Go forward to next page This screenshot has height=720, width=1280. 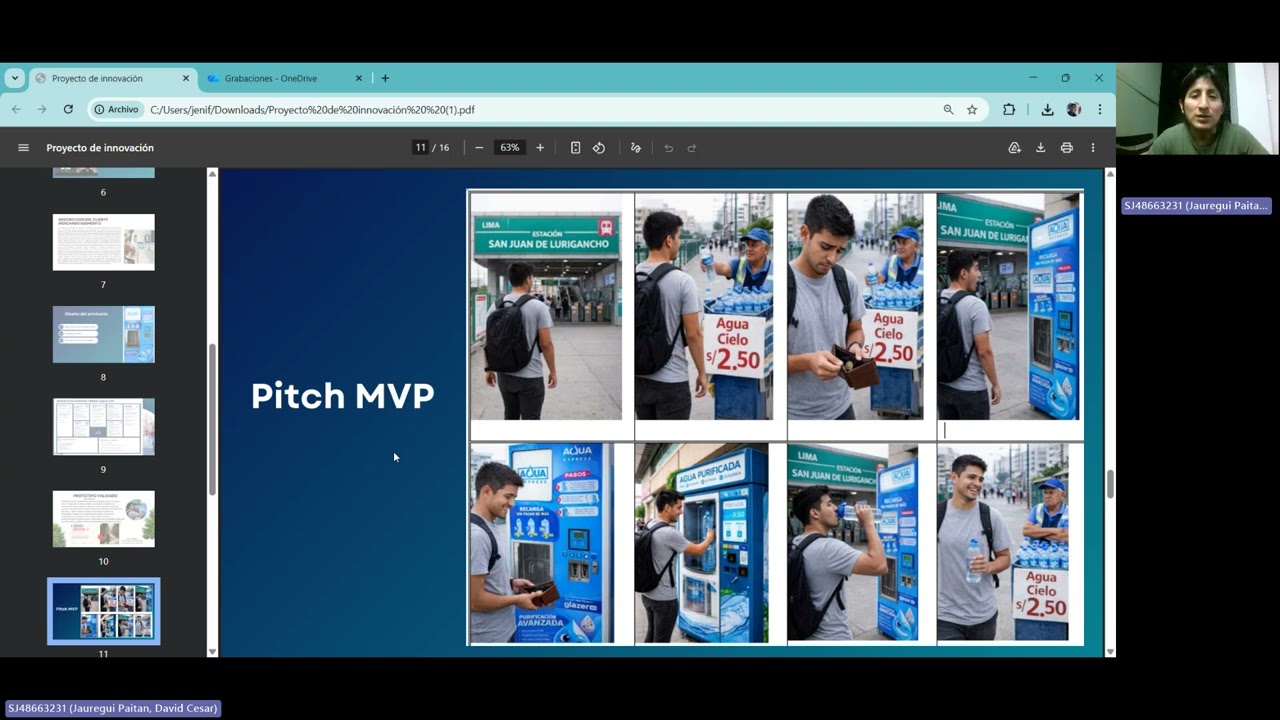(x=42, y=109)
